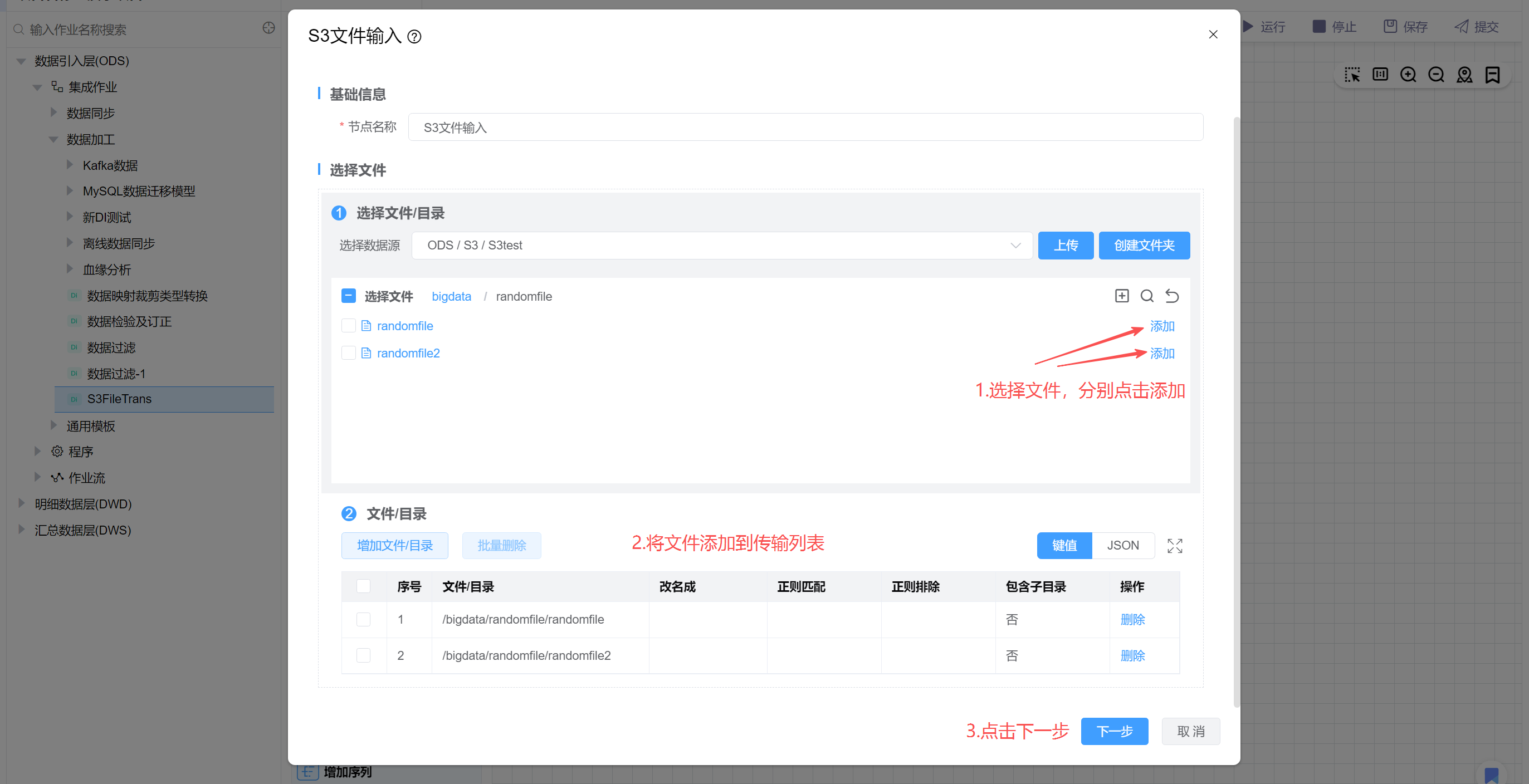The image size is (1529, 784).
Task: Open the 选择数据源 dropdown
Action: point(721,245)
